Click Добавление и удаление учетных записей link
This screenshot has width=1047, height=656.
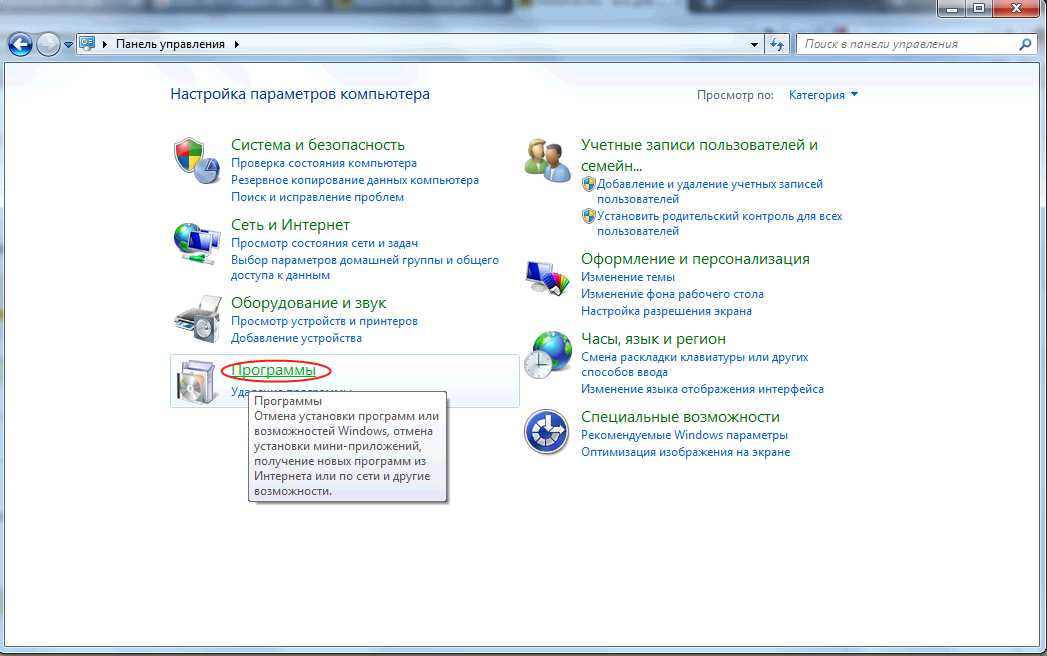pos(710,191)
